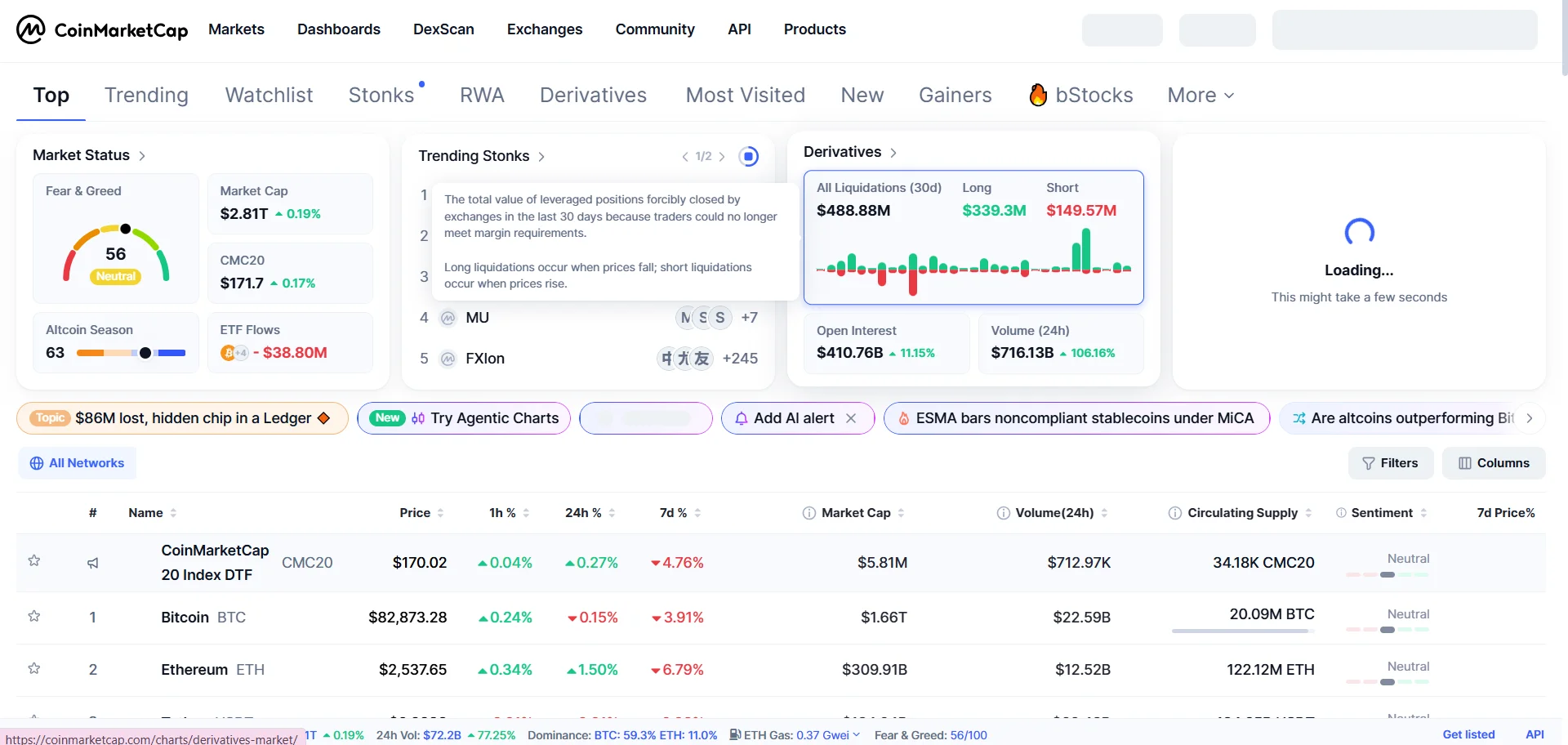
Task: Star Ethereum to add to watchlist
Action: [34, 668]
